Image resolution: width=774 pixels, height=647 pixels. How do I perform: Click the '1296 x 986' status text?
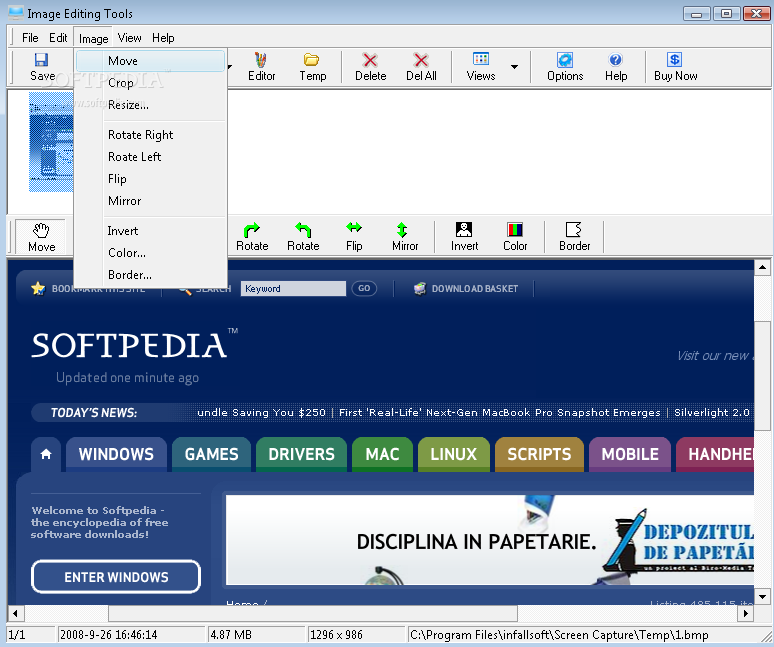(x=336, y=635)
